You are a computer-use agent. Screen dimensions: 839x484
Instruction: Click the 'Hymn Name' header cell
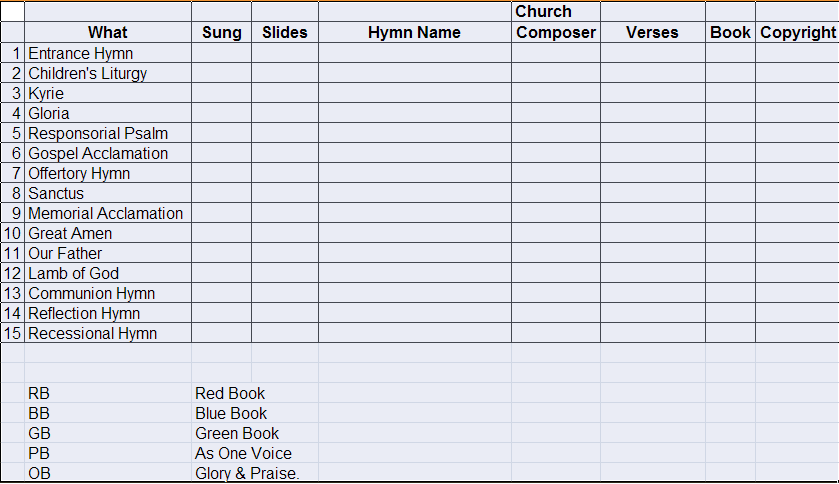point(415,32)
